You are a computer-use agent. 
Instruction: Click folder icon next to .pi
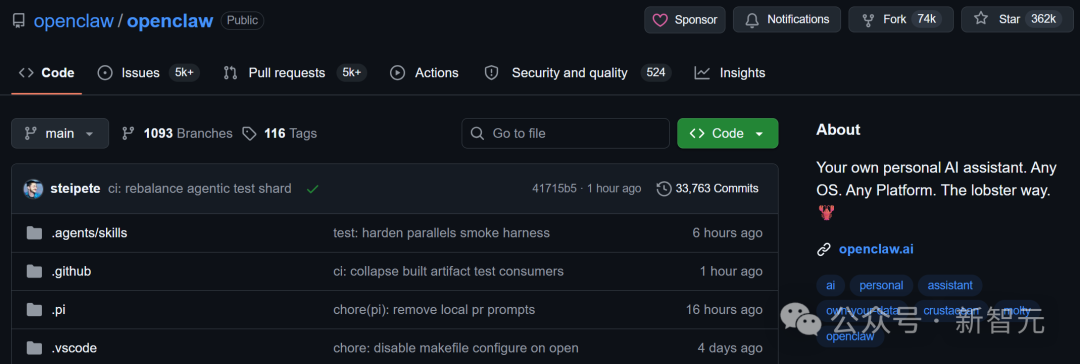coord(34,310)
